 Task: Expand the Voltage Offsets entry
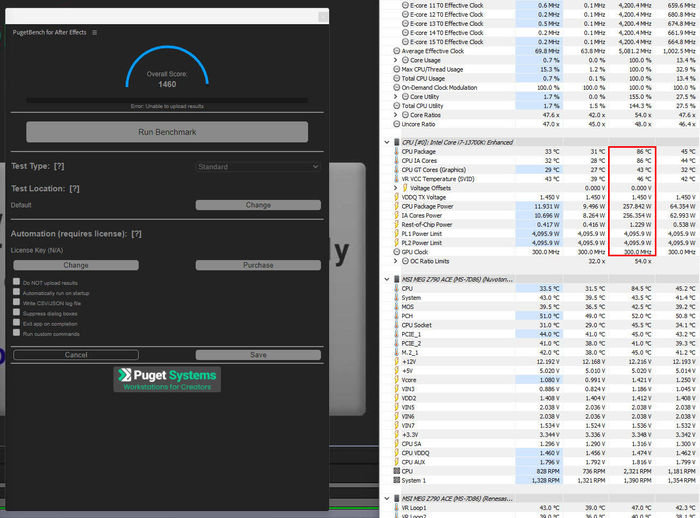pyautogui.click(x=395, y=188)
